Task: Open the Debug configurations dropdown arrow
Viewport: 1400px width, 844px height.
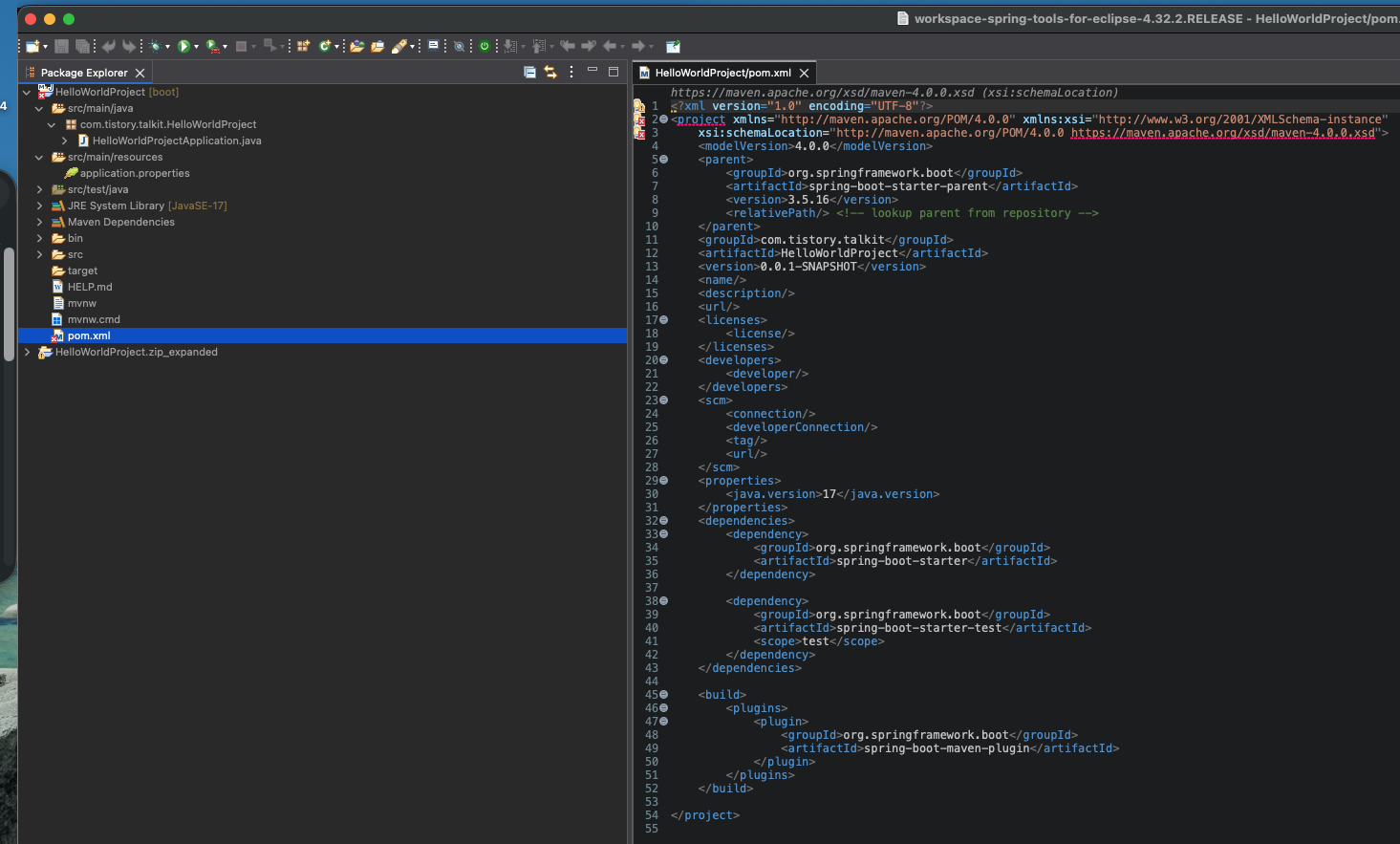Action: click(168, 47)
